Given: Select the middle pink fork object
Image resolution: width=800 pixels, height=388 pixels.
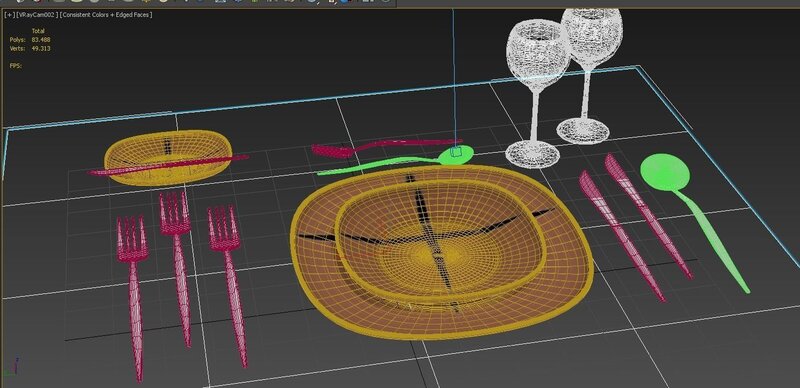Looking at the screenshot, I should [x=179, y=265].
